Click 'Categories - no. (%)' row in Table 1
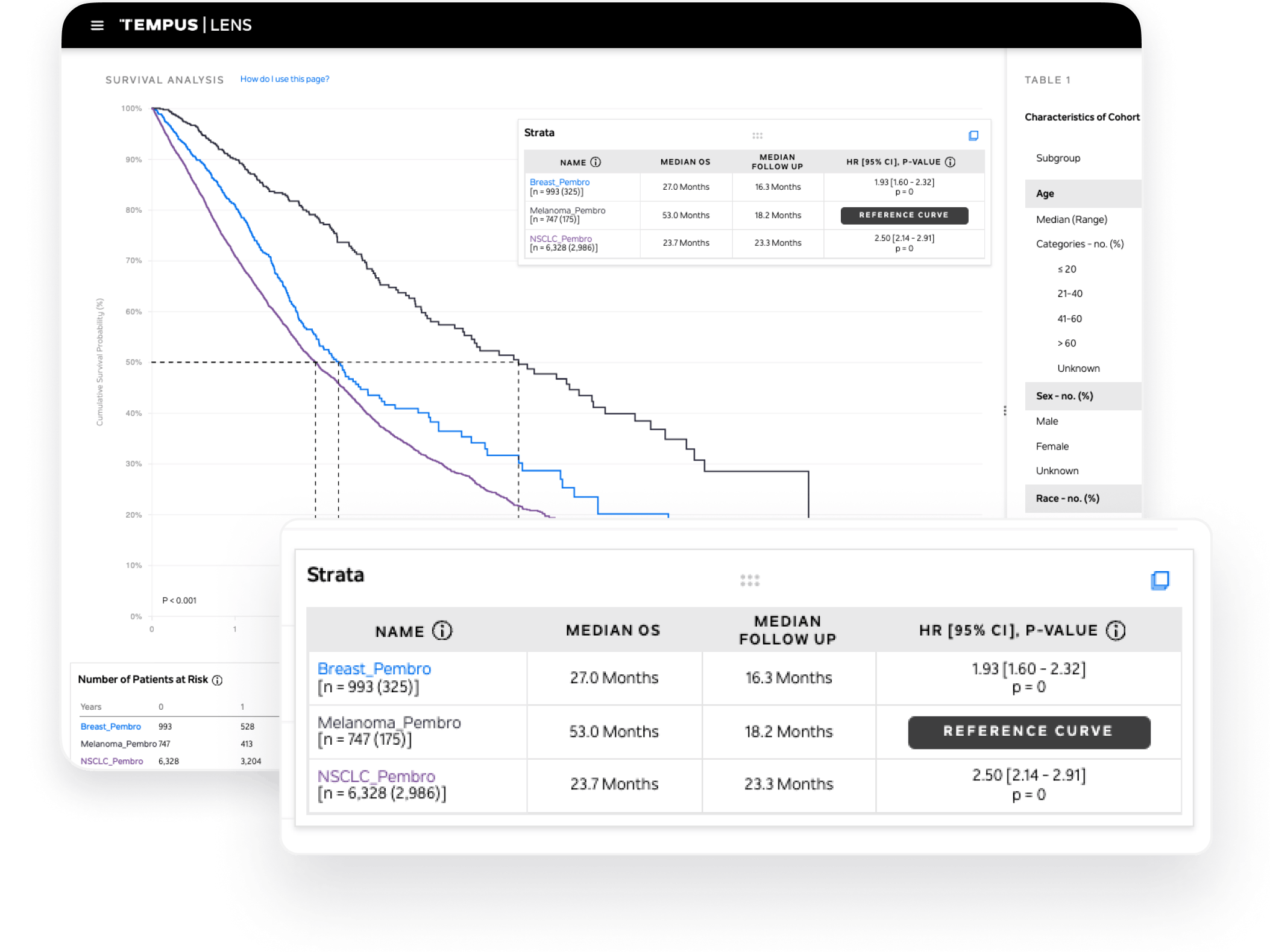Viewport: 1270px width, 952px height. [x=1080, y=244]
